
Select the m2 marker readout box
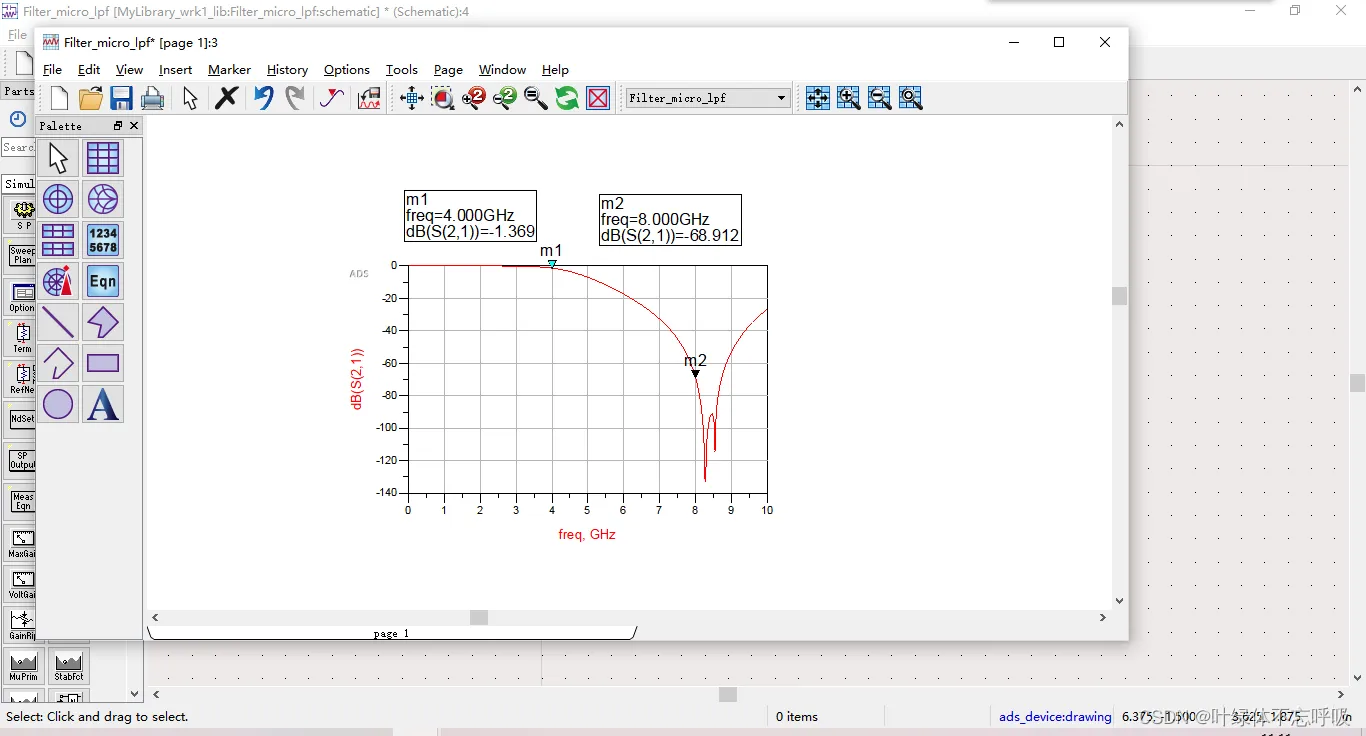(x=670, y=220)
